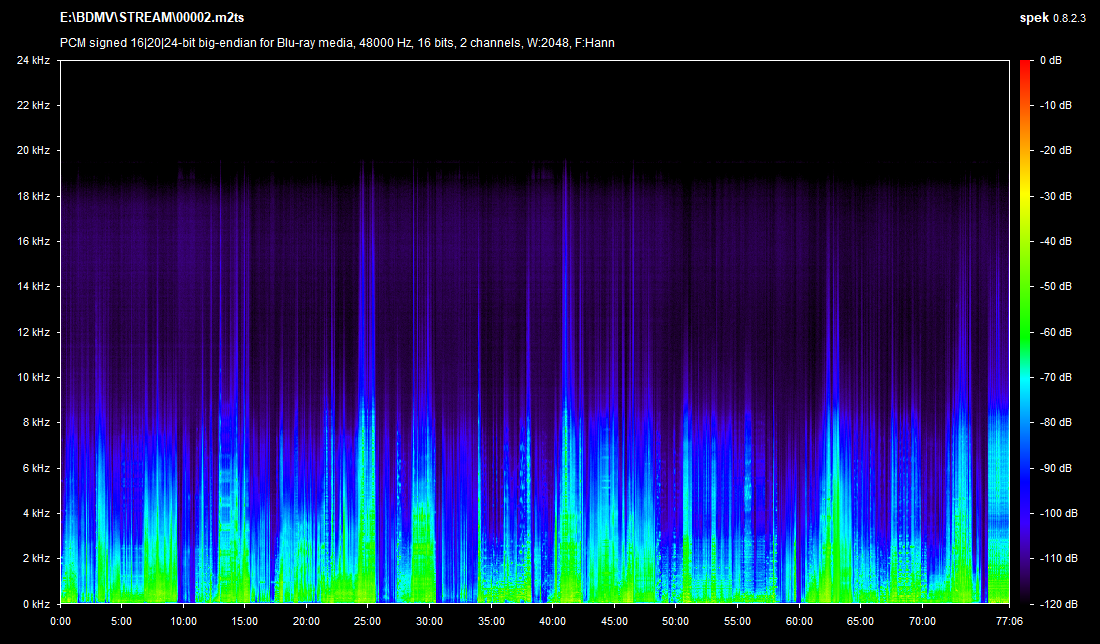Viewport: 1100px width, 644px height.
Task: Select the 60:00 time axis marker
Action: tap(799, 621)
